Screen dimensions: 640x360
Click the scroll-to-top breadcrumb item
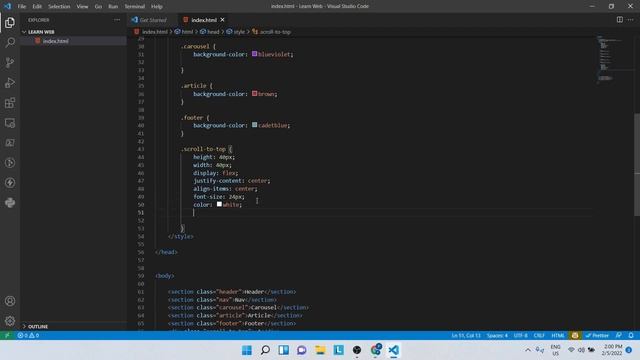(x=272, y=32)
